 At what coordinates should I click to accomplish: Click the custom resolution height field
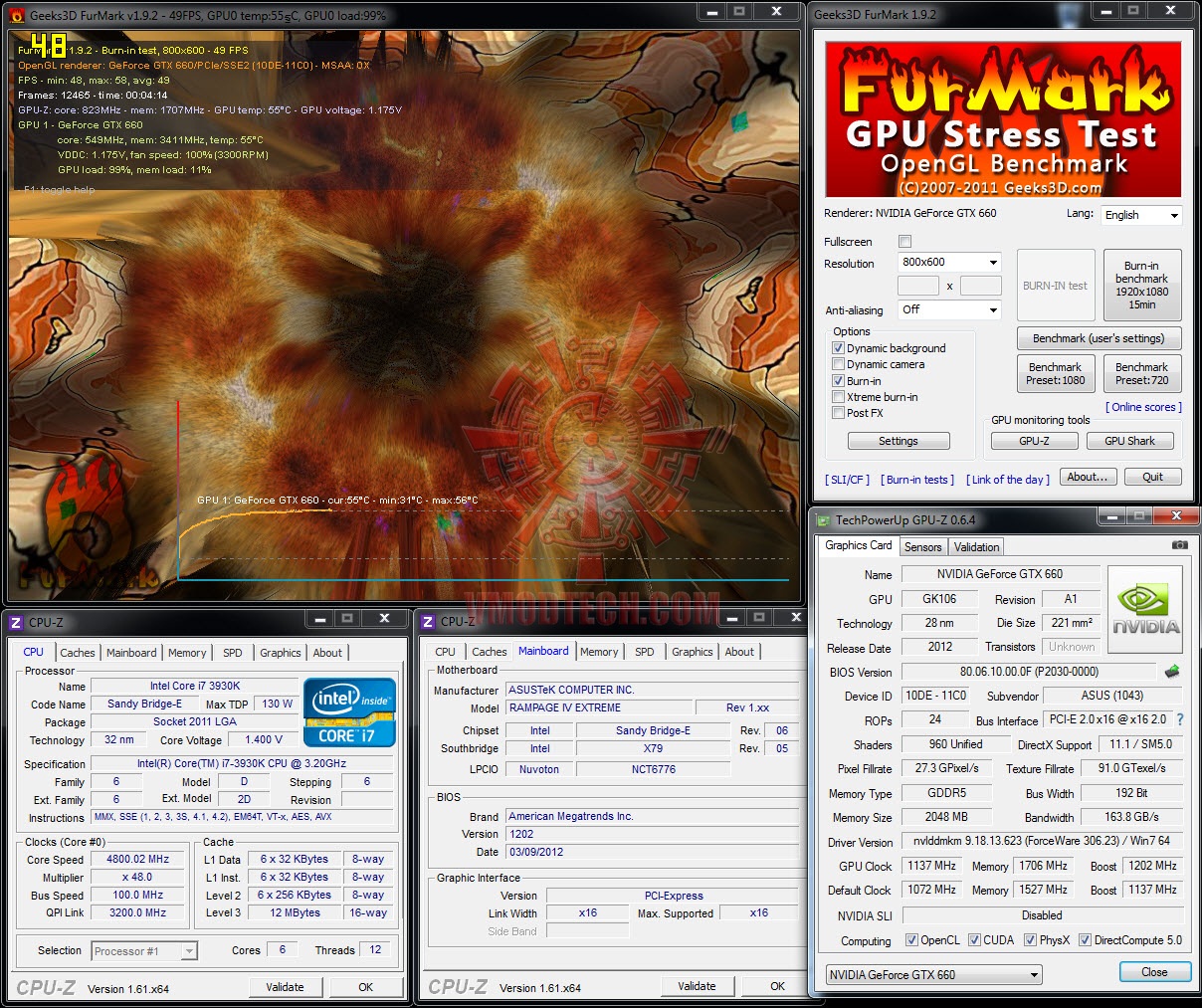[x=981, y=286]
